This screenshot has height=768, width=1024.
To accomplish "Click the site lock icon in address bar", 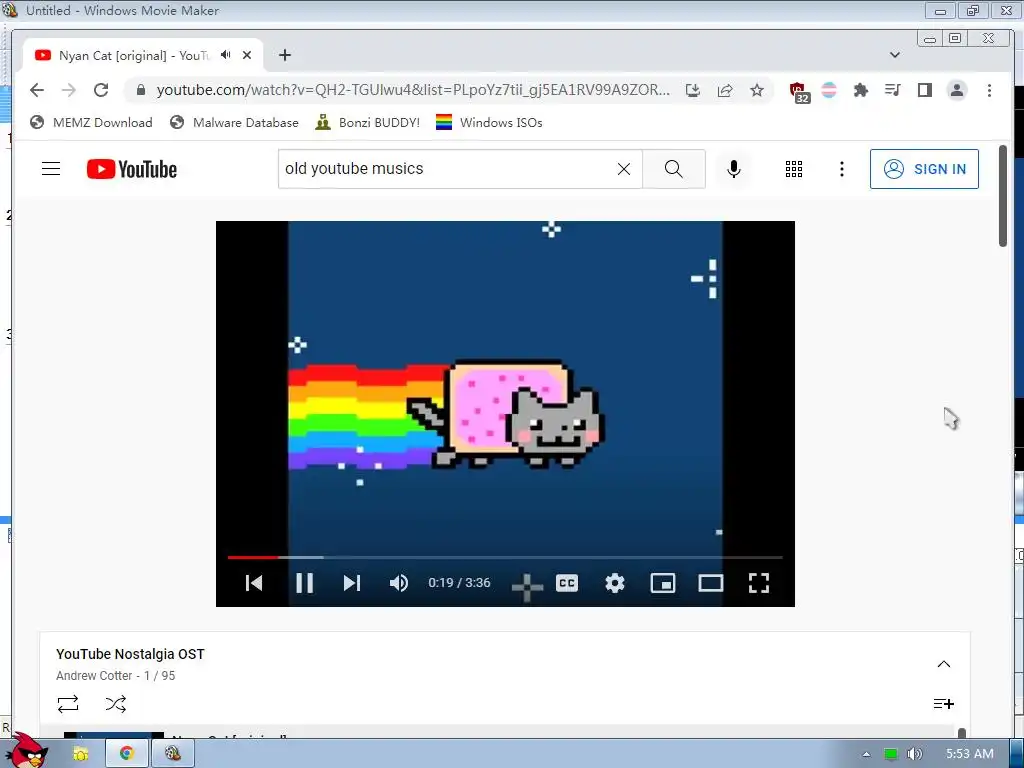I will click(x=140, y=90).
